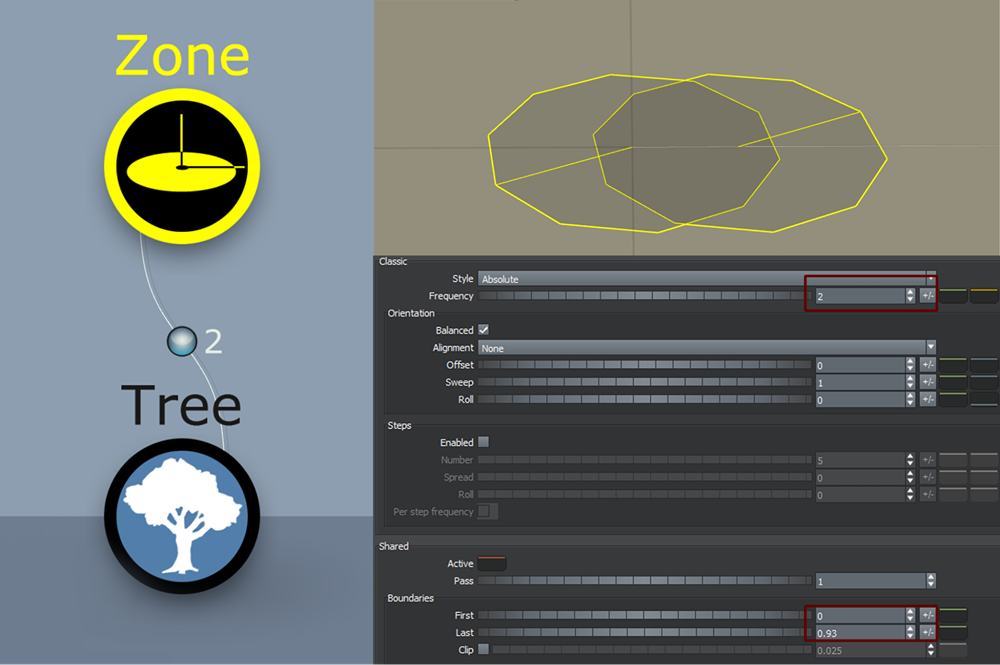Screen dimensions: 1000x665
Task: Click the Offset slider bar
Action: click(x=645, y=365)
